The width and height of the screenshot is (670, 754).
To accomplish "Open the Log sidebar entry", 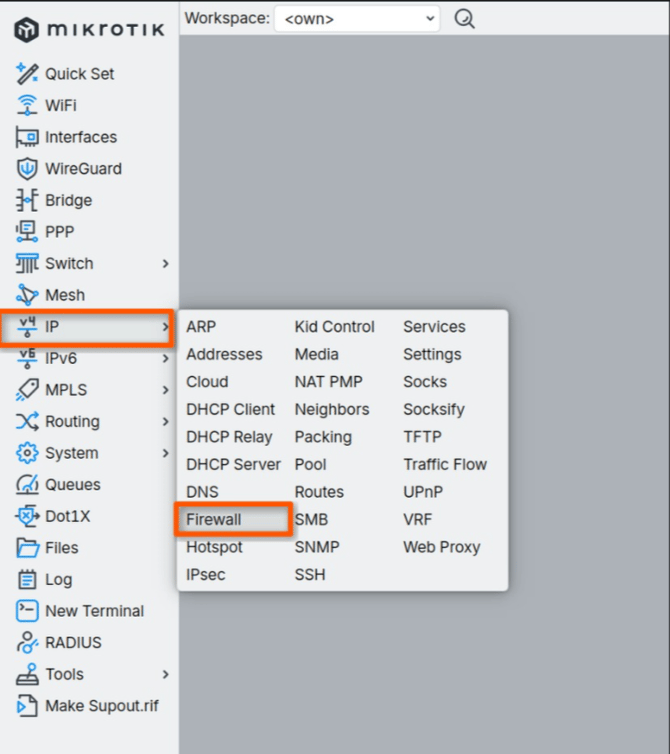I will 58,580.
